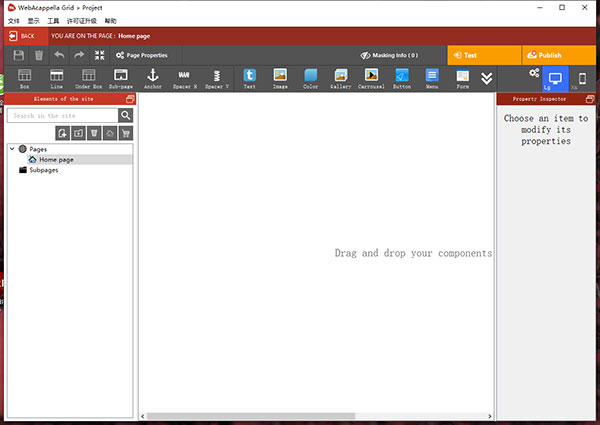The height and width of the screenshot is (425, 600).
Task: Click the save disk icon
Action: (x=18, y=55)
